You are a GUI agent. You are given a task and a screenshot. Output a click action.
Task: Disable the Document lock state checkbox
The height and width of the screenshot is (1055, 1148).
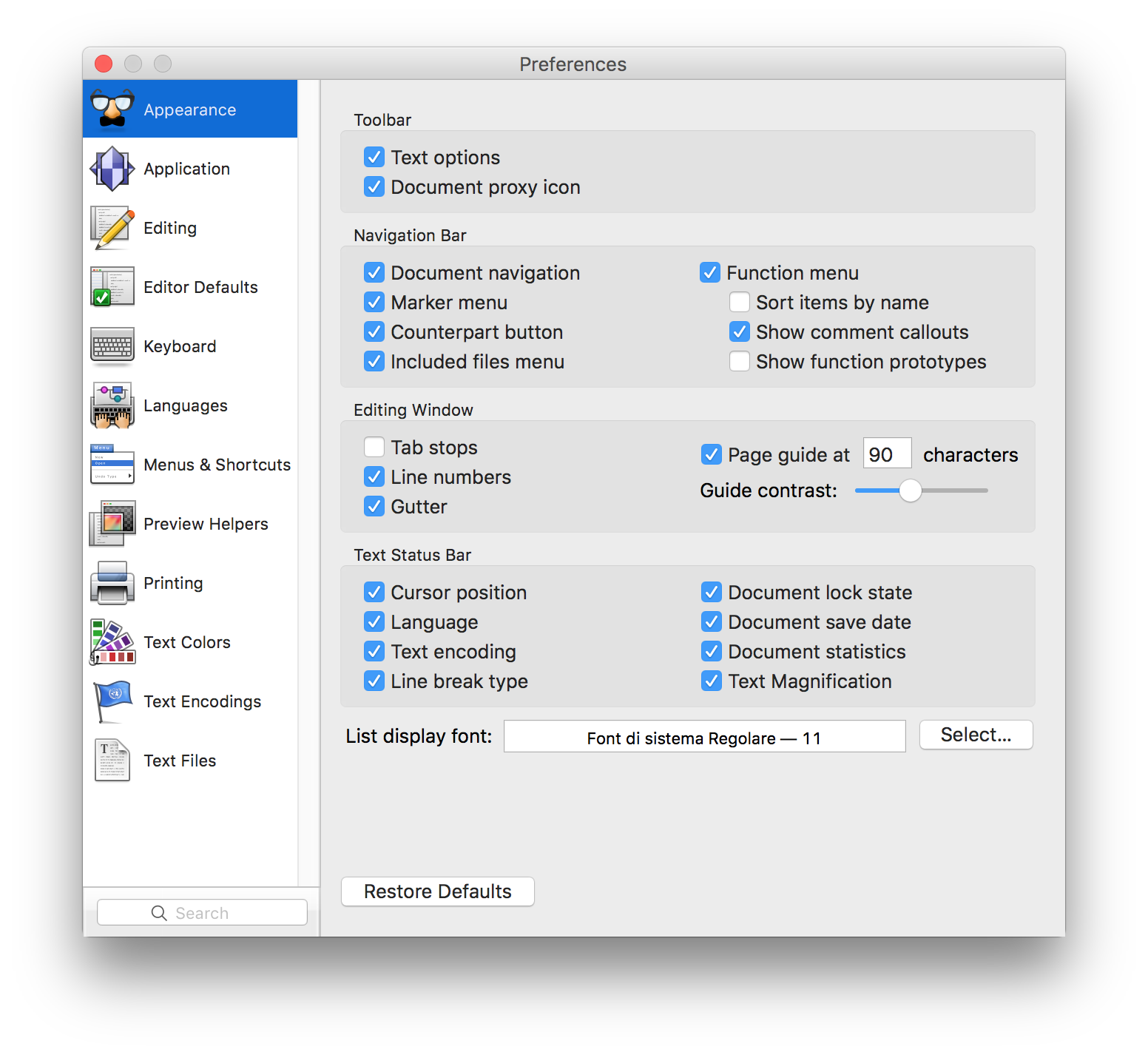coord(712,592)
